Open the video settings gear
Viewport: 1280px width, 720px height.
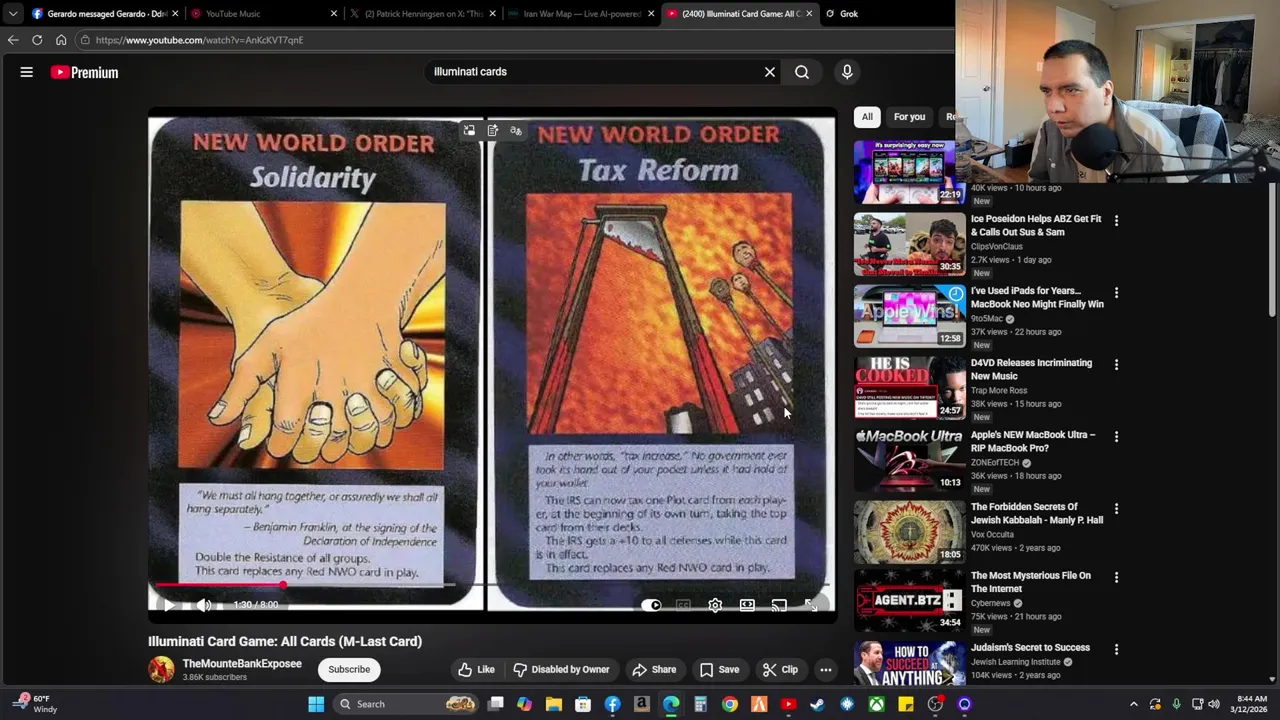pyautogui.click(x=715, y=605)
